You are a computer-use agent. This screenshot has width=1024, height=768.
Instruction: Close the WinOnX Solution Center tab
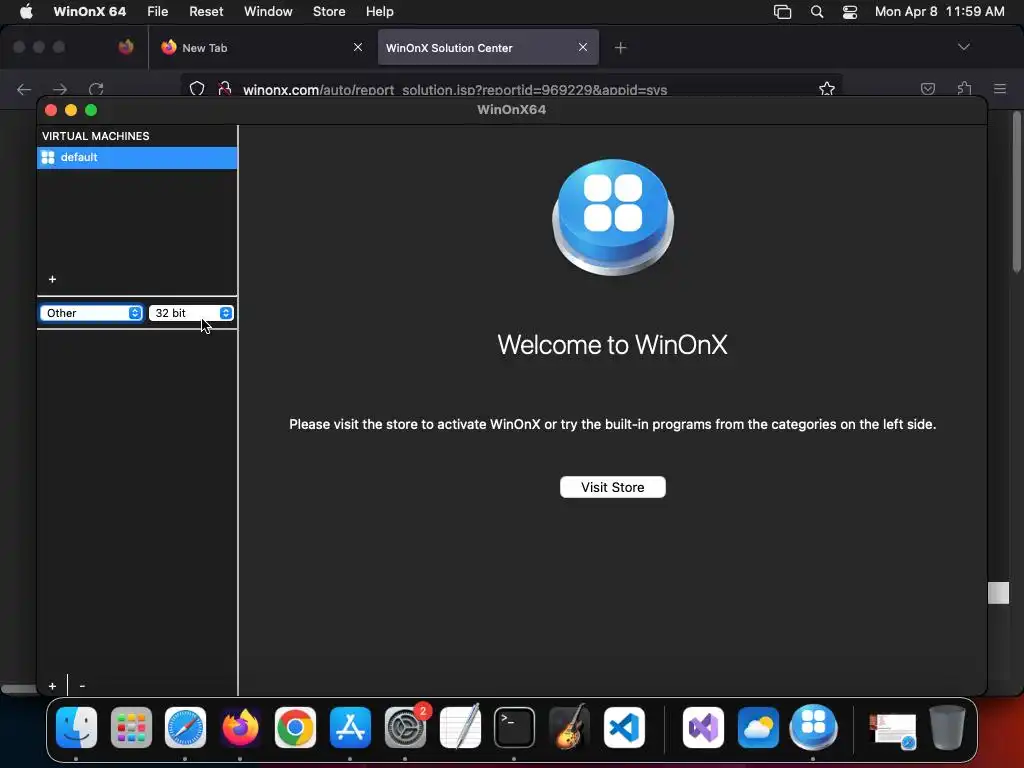(x=583, y=47)
